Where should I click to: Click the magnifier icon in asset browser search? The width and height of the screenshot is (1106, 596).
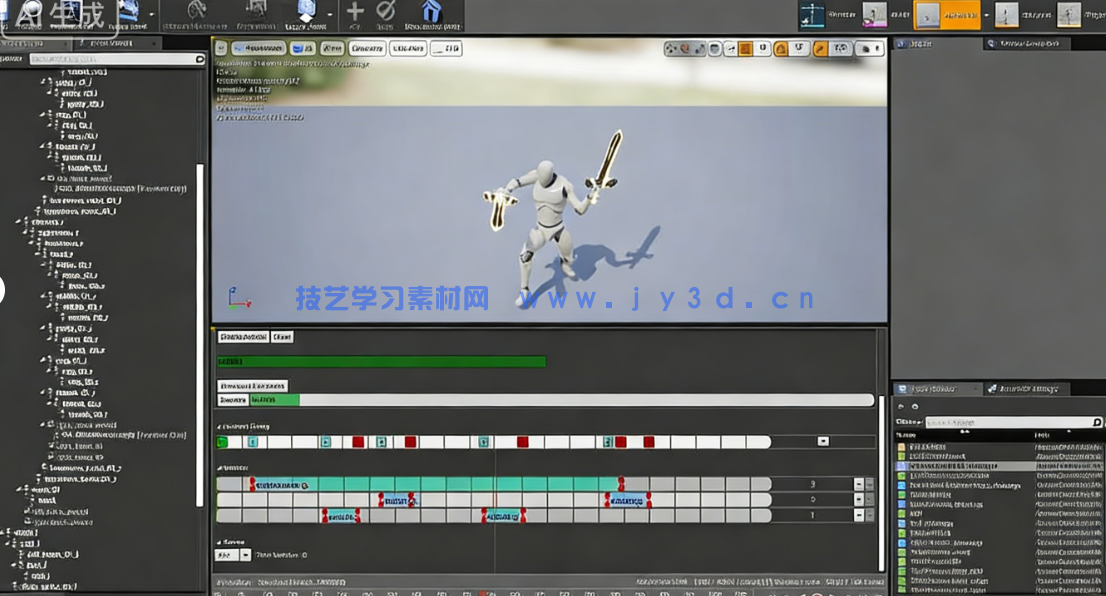(1097, 423)
